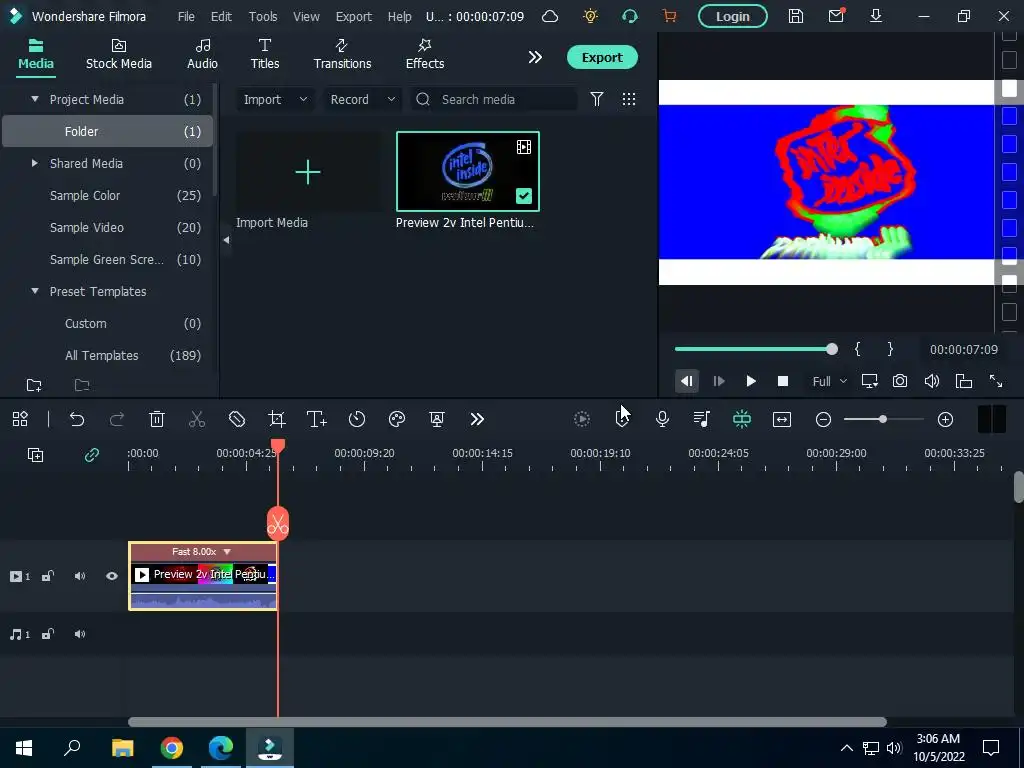Collapse the Preset Templates tree

tap(35, 291)
